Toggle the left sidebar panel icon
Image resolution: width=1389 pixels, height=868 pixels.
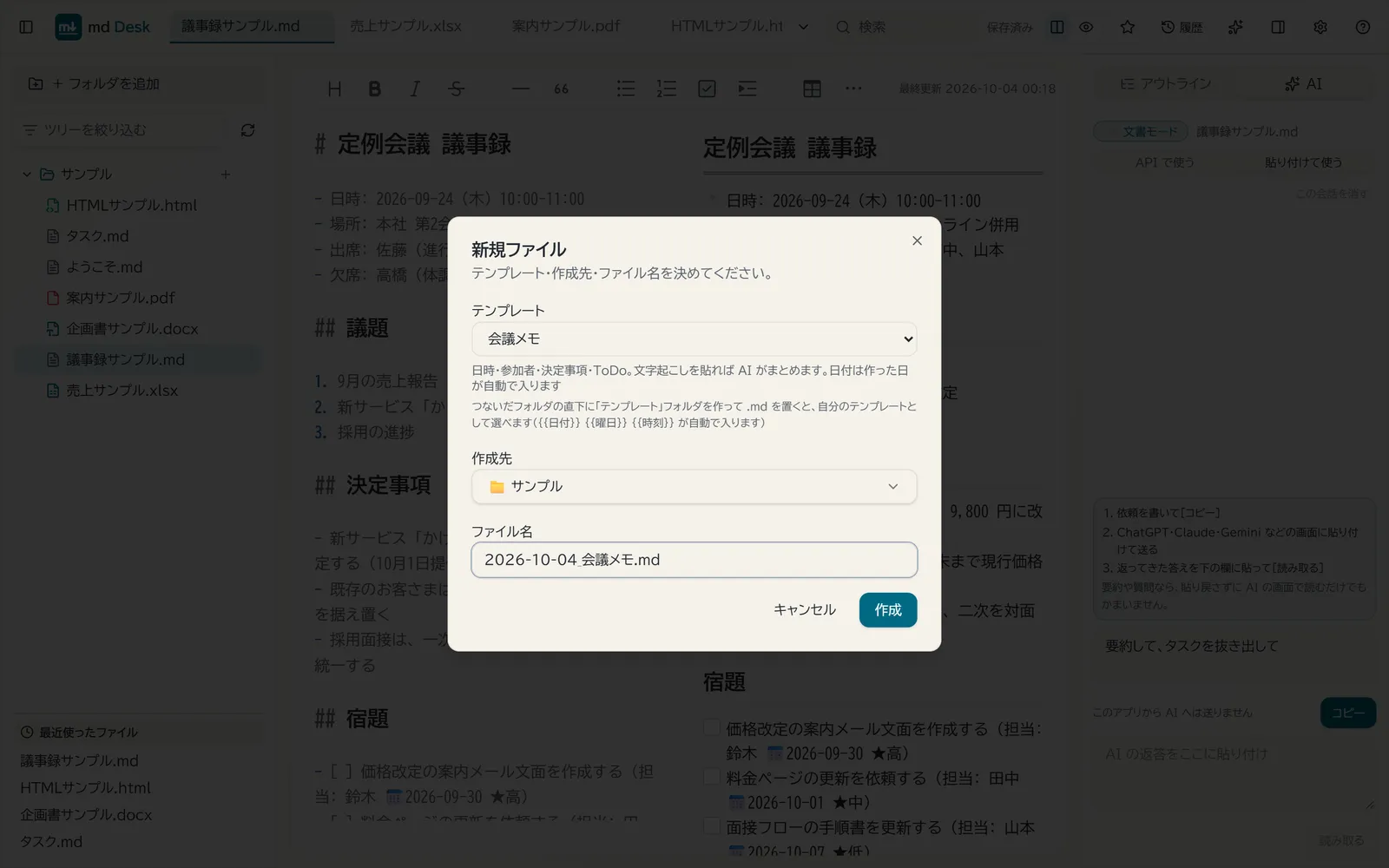[x=26, y=27]
